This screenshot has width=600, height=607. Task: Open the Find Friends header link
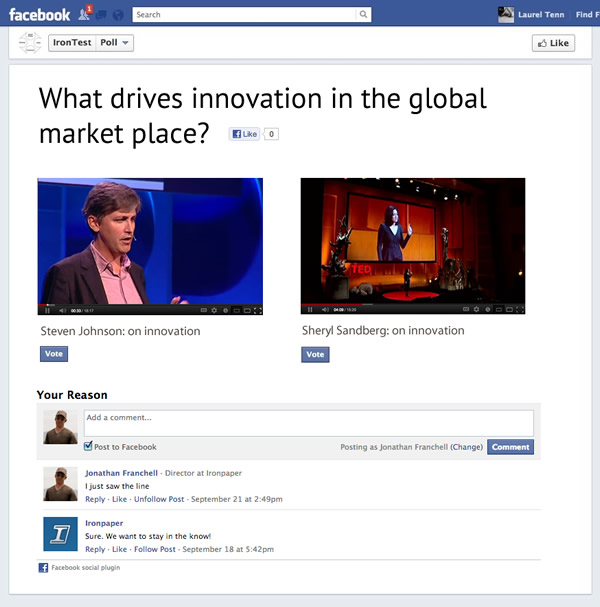point(587,15)
